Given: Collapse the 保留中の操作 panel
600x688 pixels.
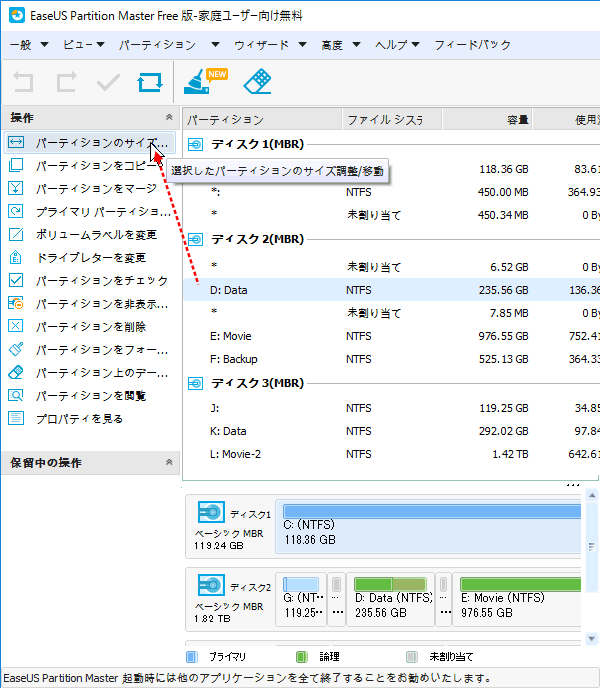Looking at the screenshot, I should tap(168, 463).
